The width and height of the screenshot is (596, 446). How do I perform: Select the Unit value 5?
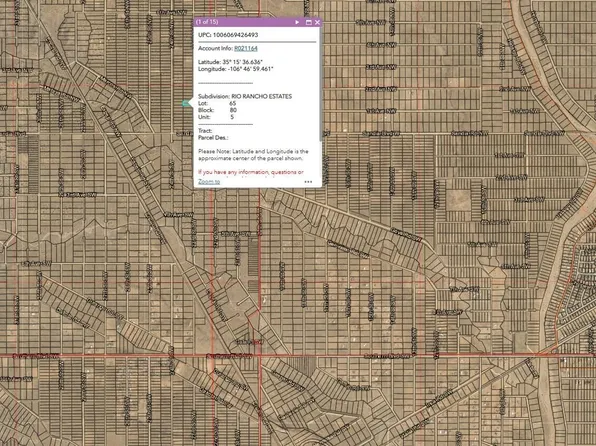coord(232,117)
